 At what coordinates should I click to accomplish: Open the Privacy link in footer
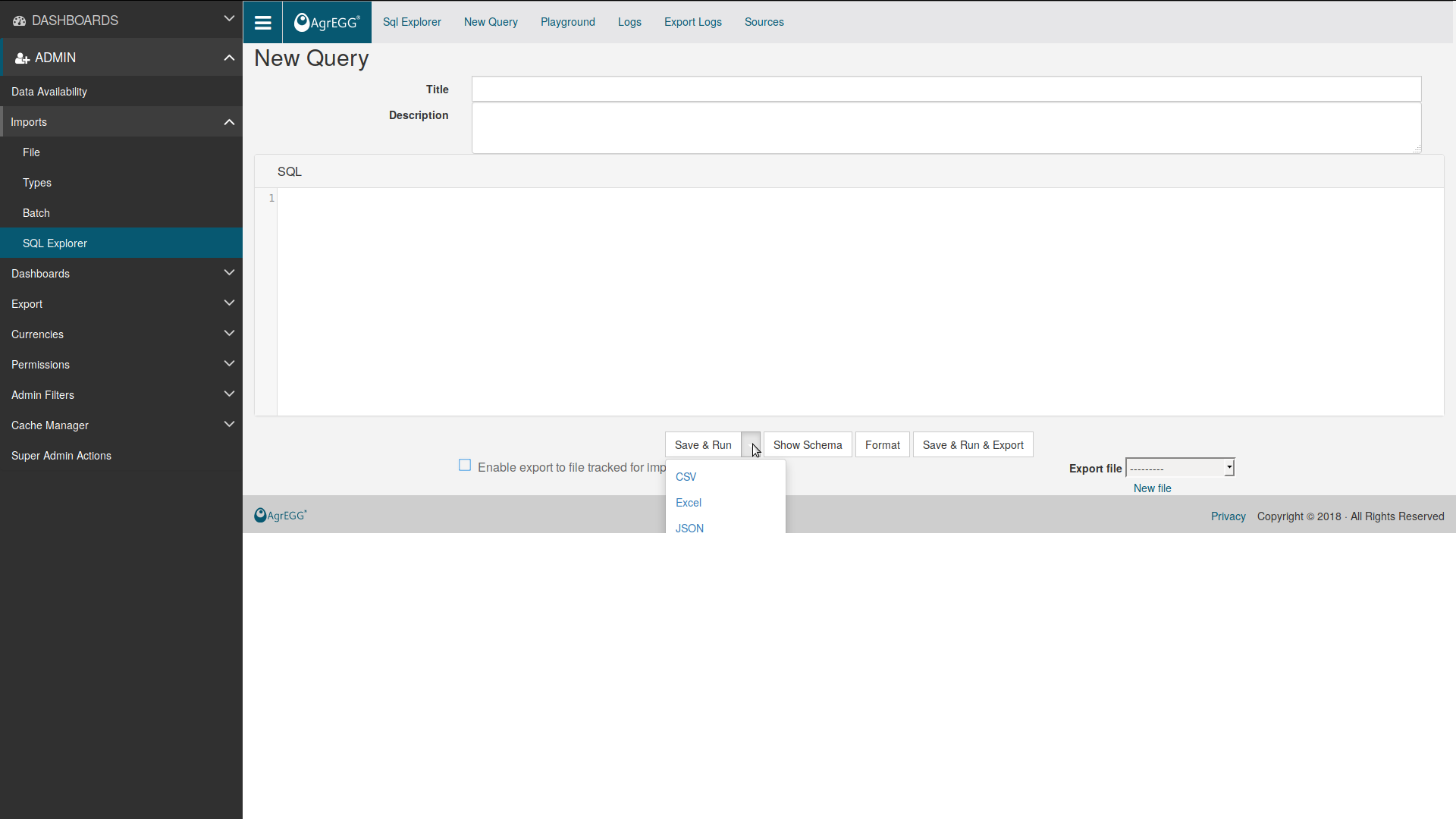coord(1228,516)
